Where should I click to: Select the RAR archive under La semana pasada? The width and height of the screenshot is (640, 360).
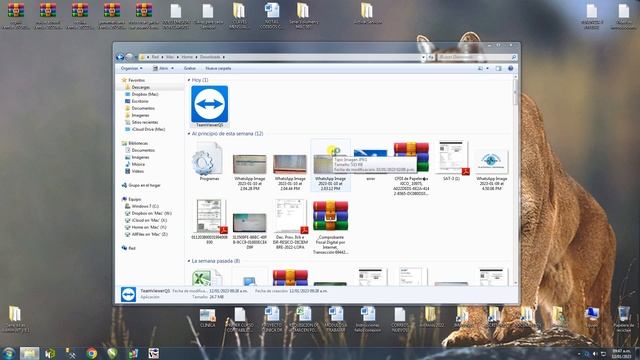coord(290,278)
